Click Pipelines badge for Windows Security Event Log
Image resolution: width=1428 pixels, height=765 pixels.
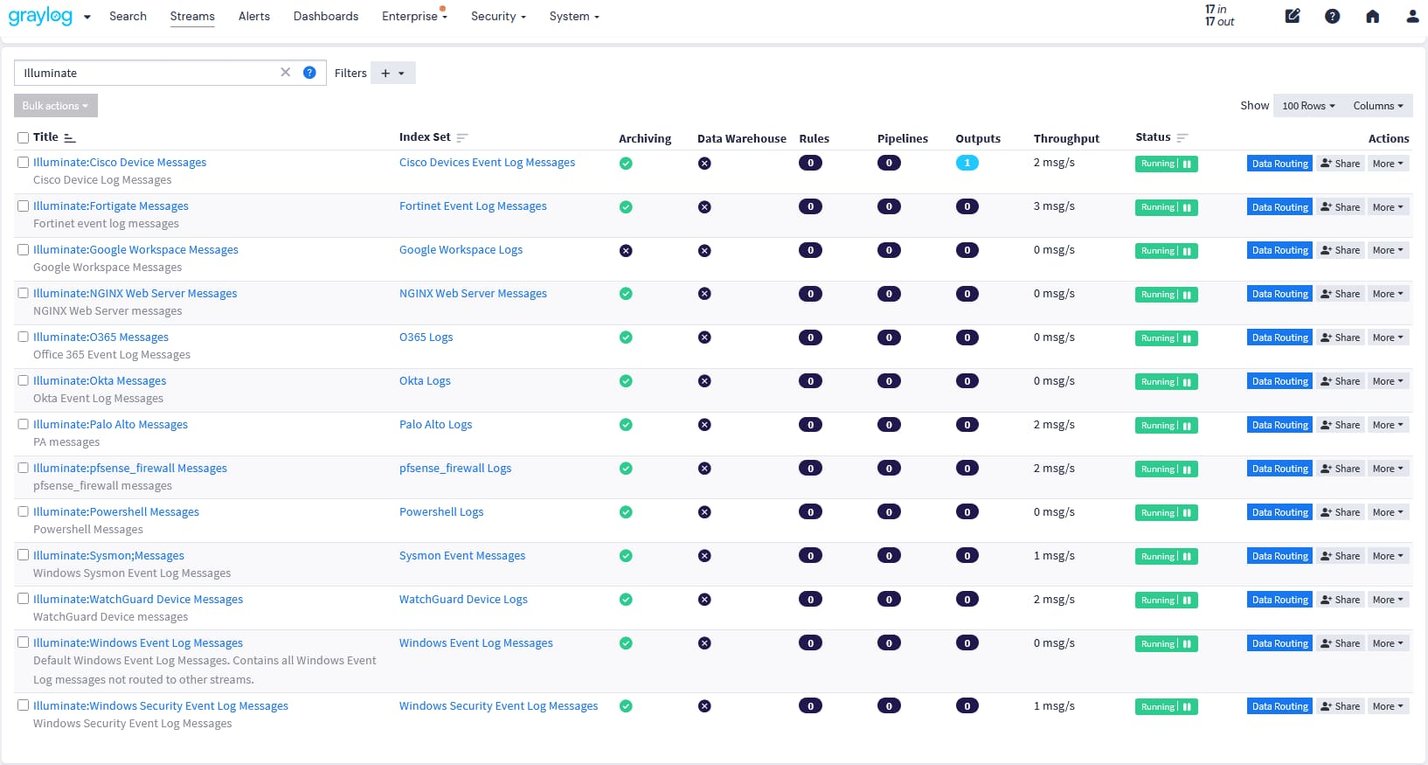889,706
